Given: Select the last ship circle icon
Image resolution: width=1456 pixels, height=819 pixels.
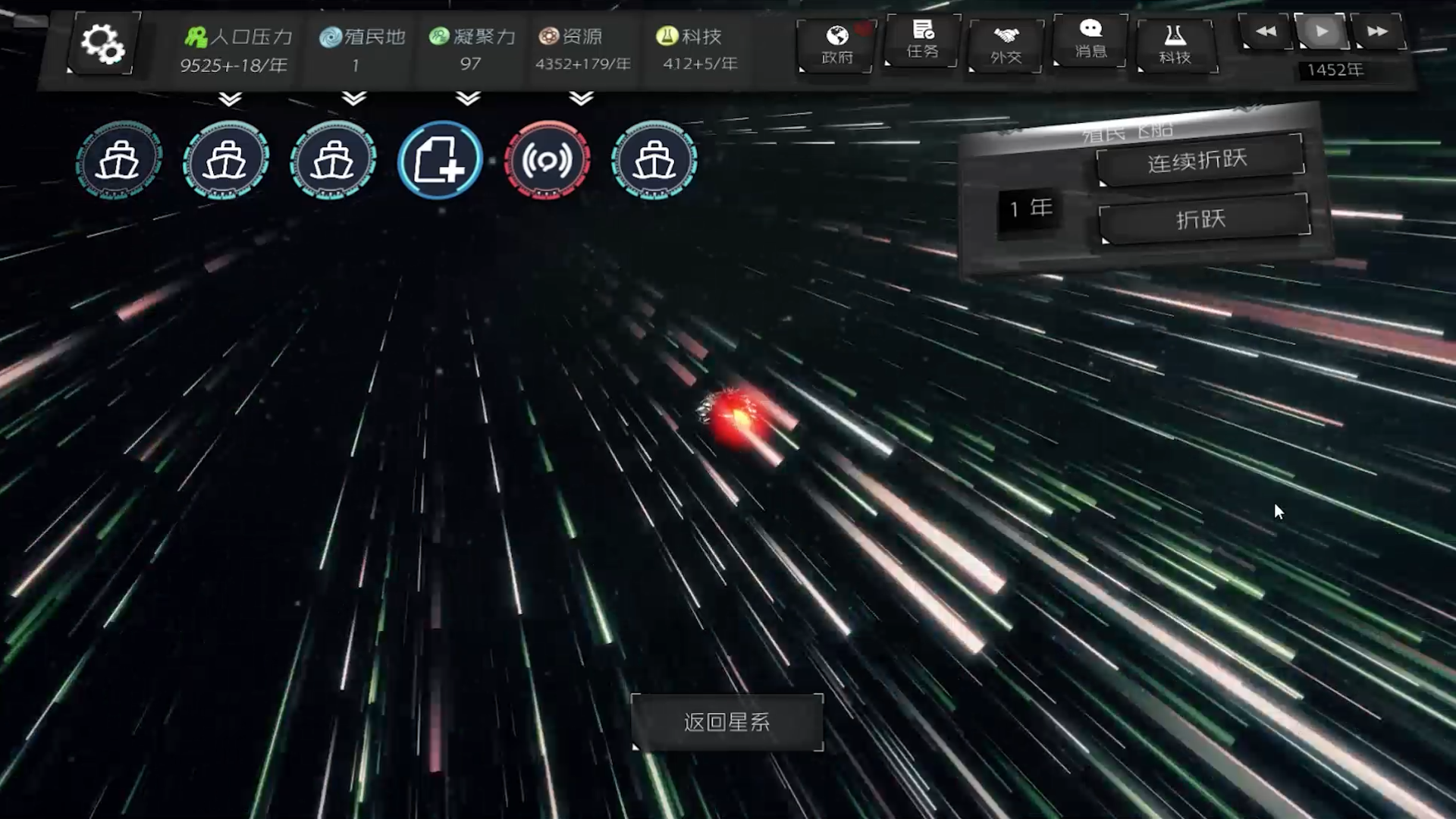Looking at the screenshot, I should click(654, 160).
